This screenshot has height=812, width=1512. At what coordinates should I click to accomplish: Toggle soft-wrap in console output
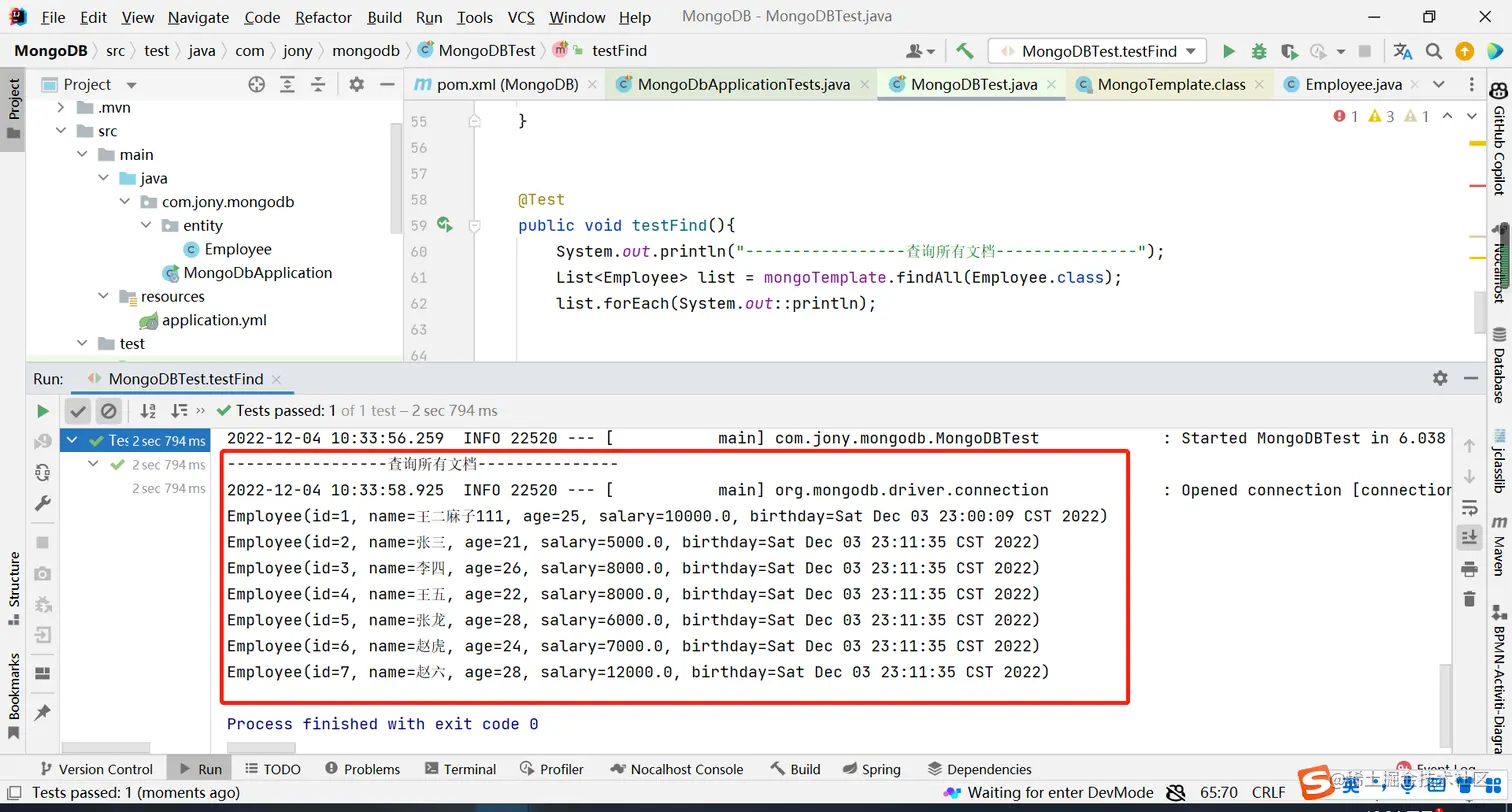click(1469, 507)
